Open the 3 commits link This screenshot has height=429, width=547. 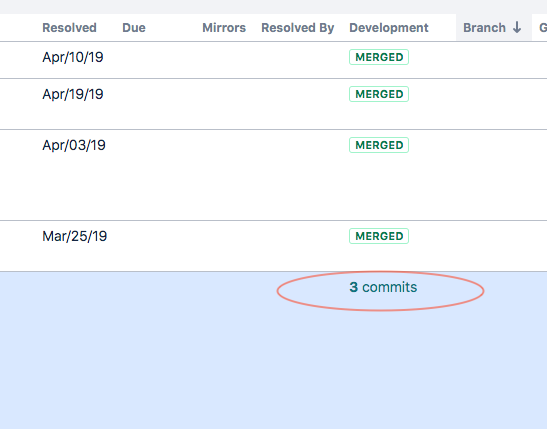point(383,287)
